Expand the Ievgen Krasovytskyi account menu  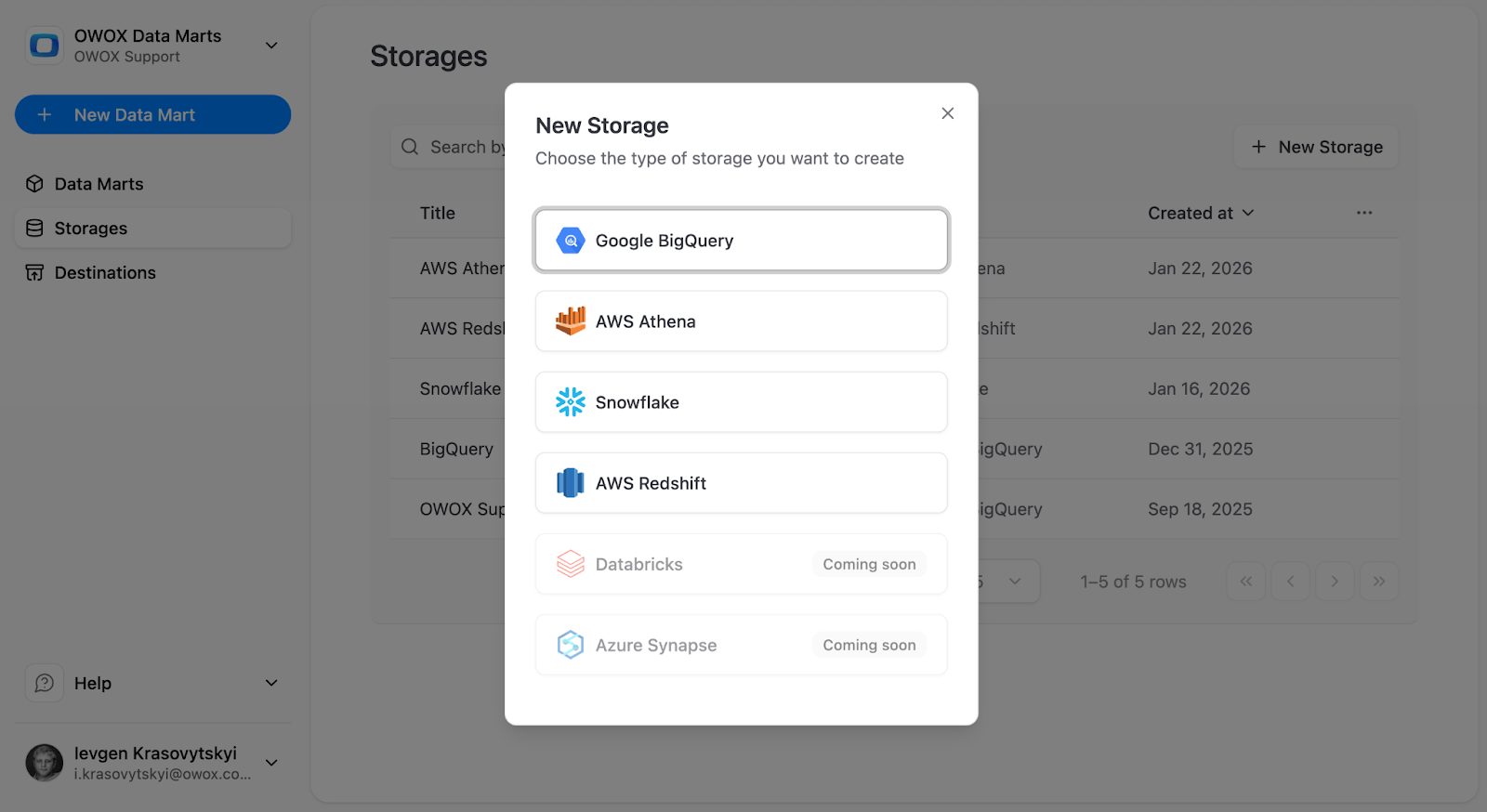pos(270,762)
